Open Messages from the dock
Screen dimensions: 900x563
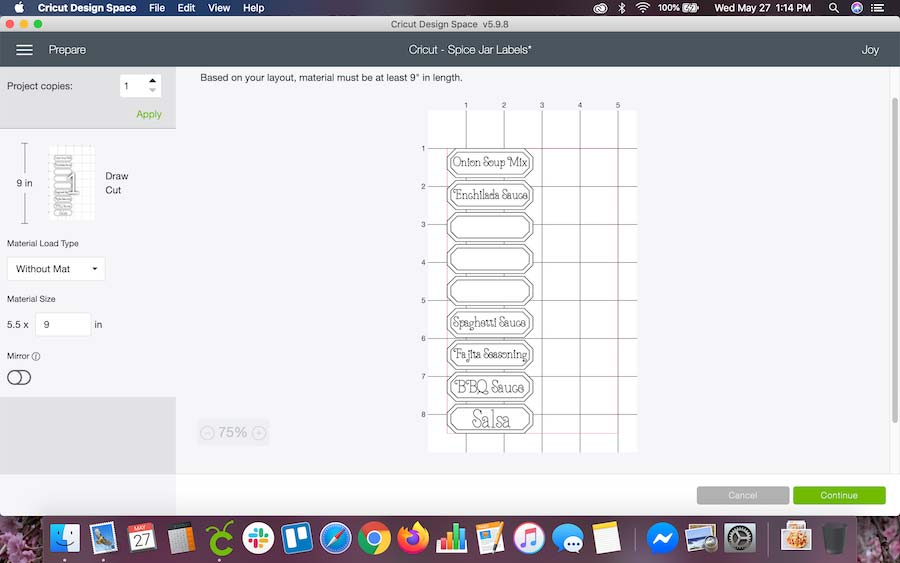(568, 538)
